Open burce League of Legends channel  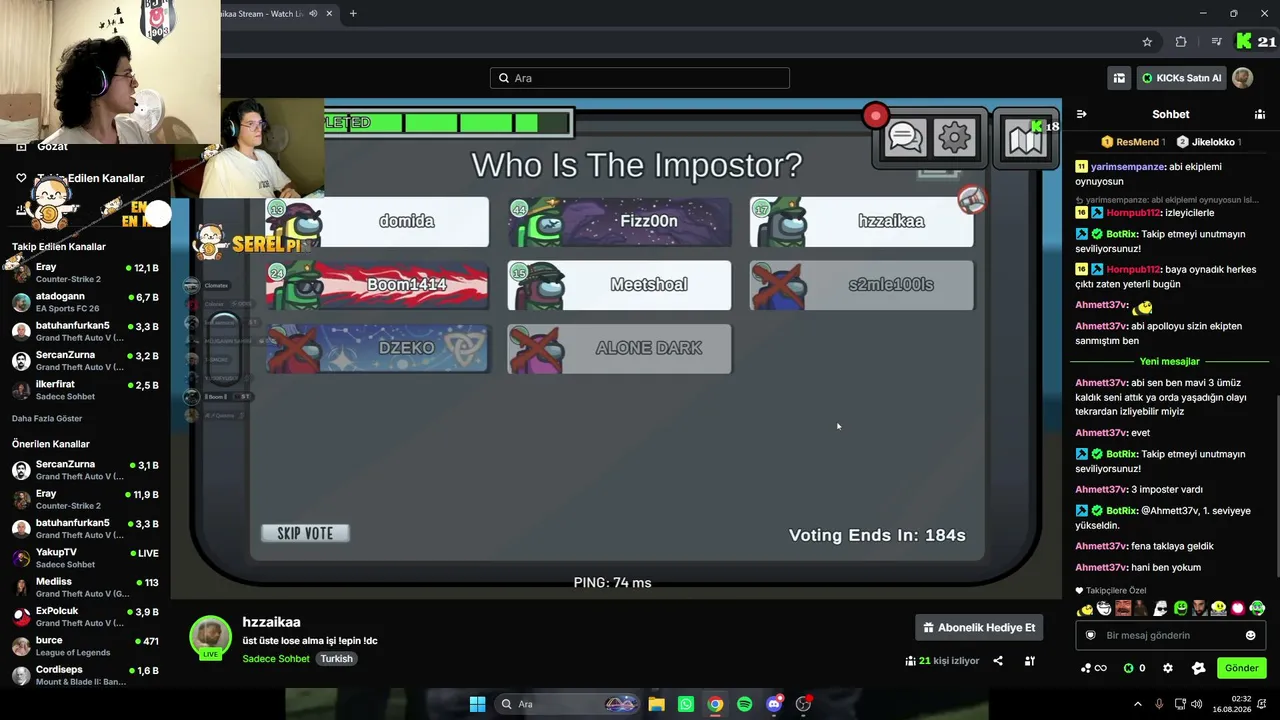(85, 646)
